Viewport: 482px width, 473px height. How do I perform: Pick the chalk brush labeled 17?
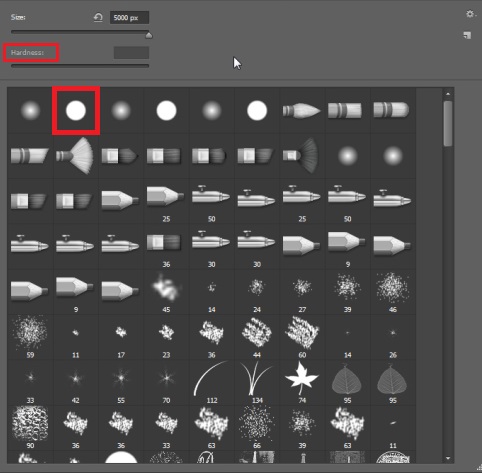pos(121,336)
